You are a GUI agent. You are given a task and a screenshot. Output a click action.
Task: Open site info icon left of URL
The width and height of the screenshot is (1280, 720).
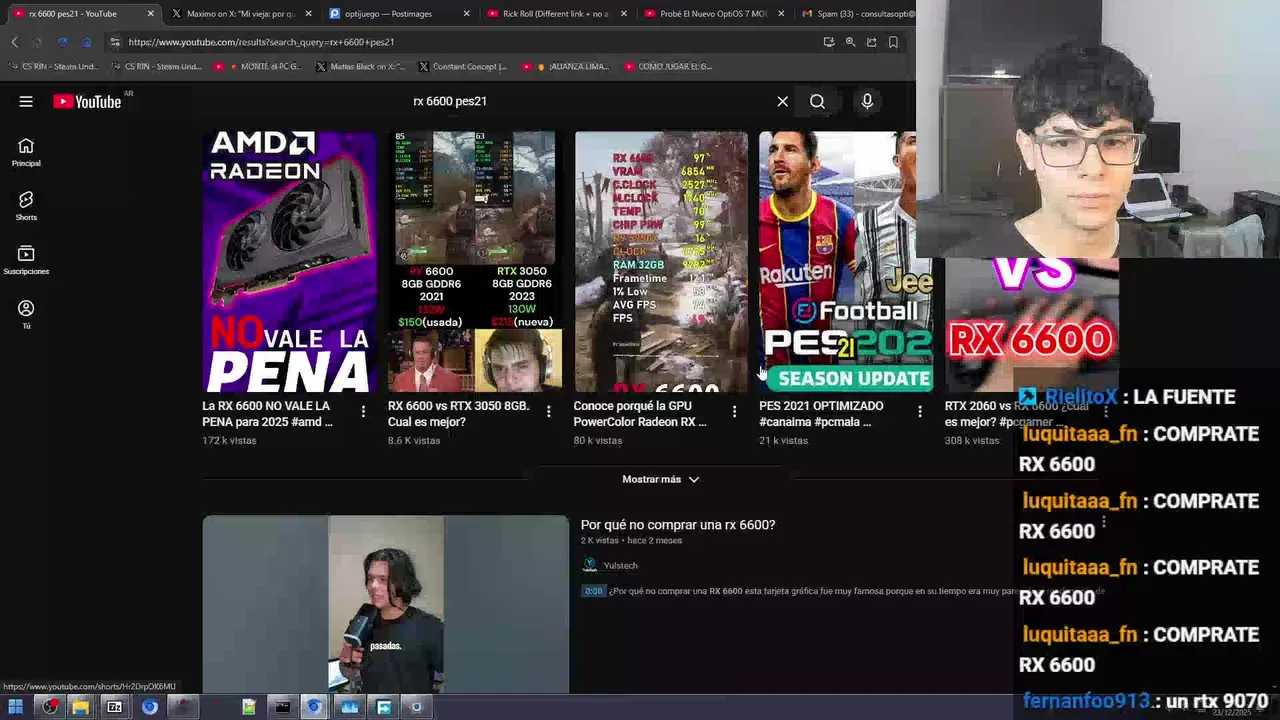pos(115,42)
